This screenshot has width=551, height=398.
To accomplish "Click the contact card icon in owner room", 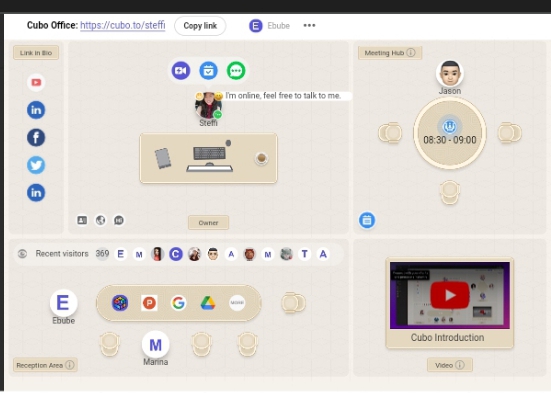I will (82, 220).
